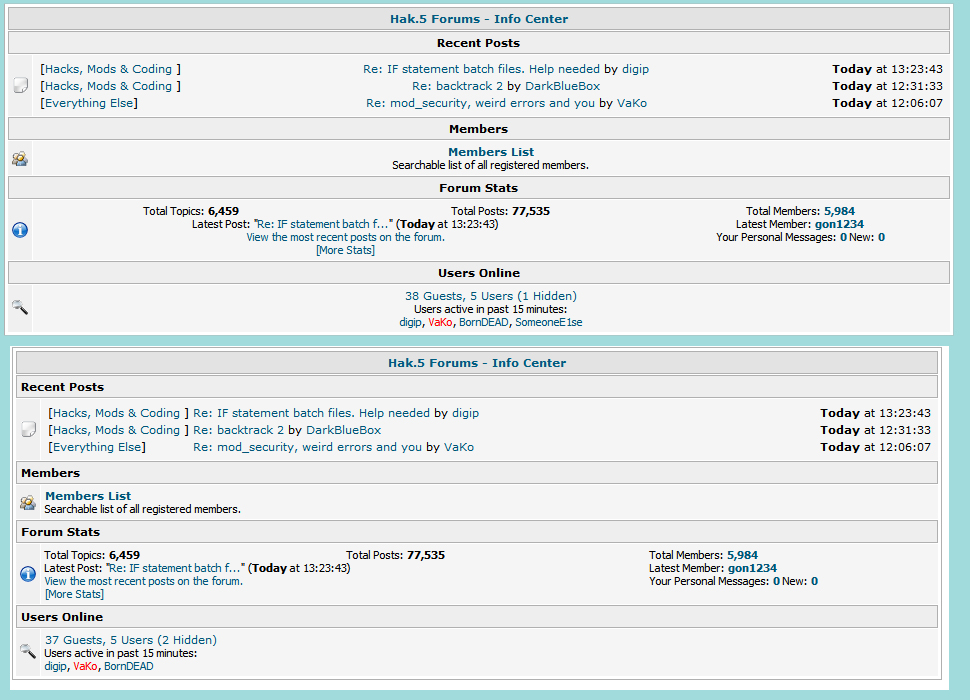Open SomeoneE1se user profile
Viewport: 970px width, 700px height.
click(549, 322)
